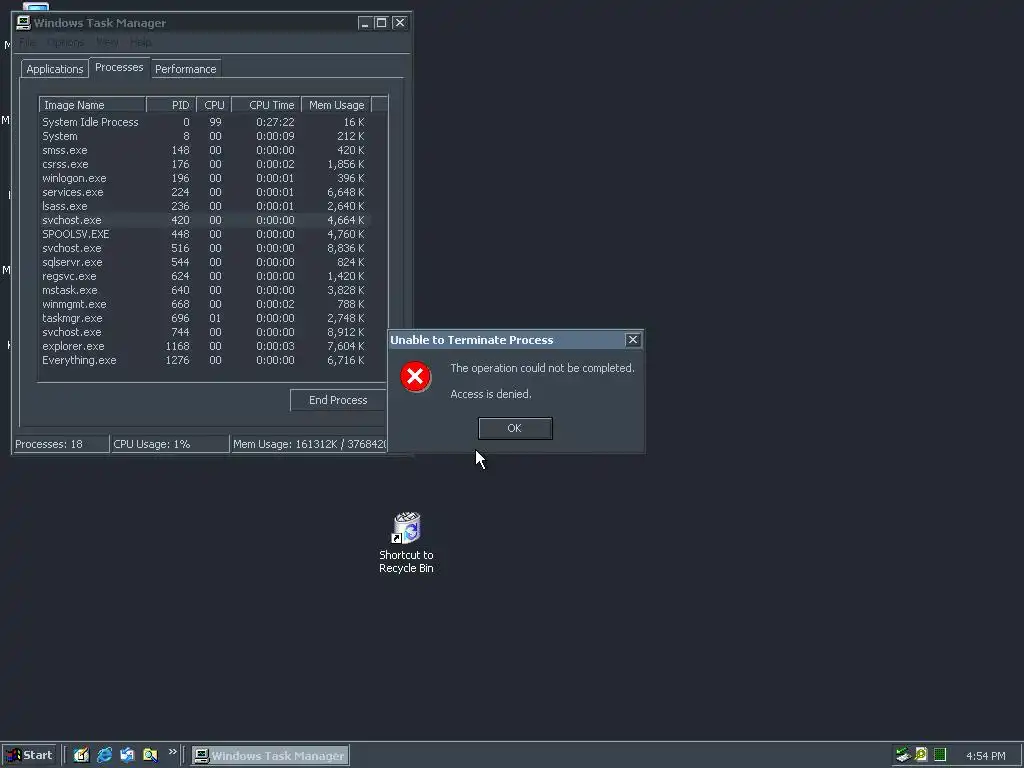The image size is (1024, 768).
Task: Switch to the Applications tab
Action: [x=55, y=69]
